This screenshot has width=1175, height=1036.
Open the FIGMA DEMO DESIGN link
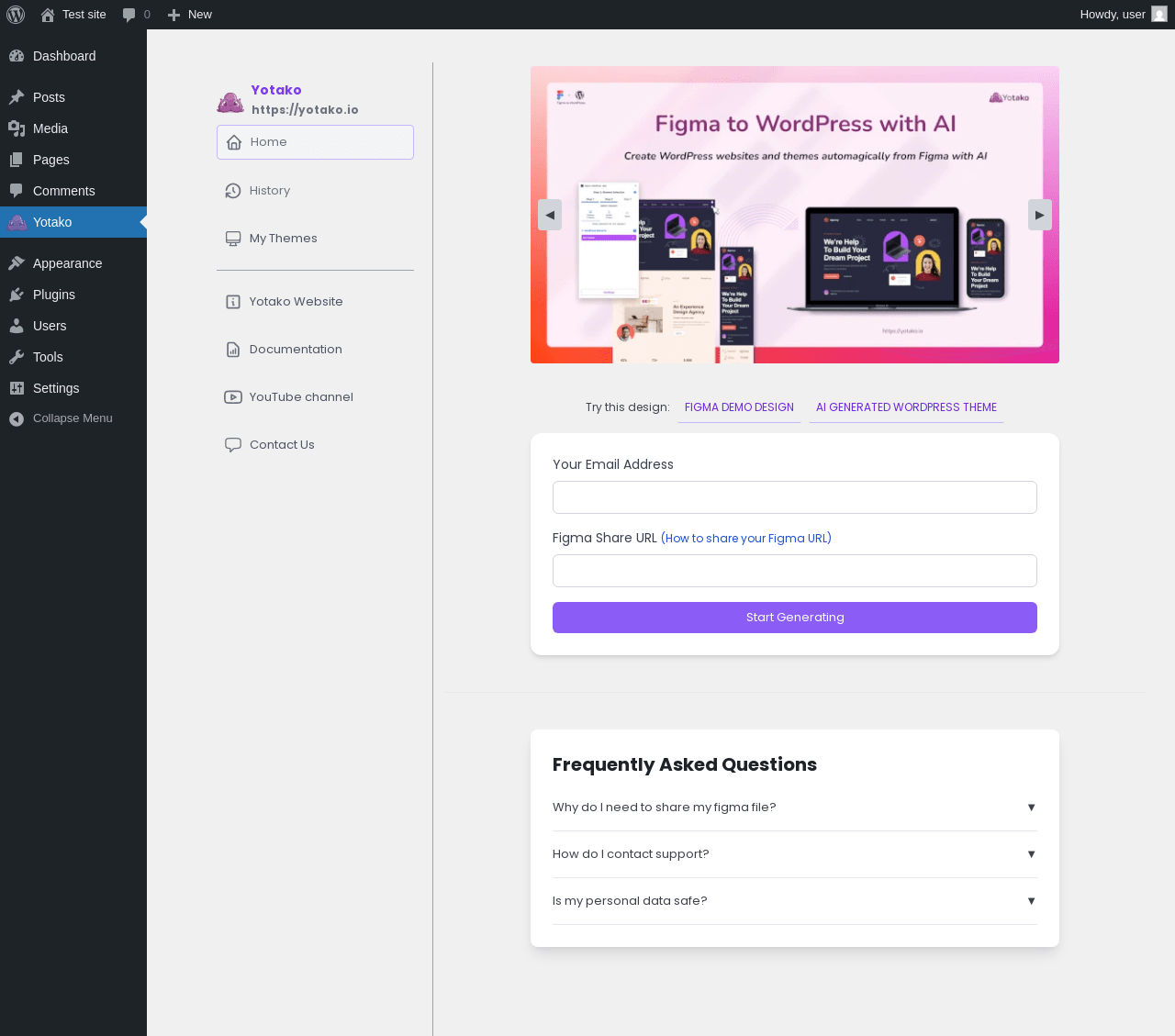[x=739, y=407]
